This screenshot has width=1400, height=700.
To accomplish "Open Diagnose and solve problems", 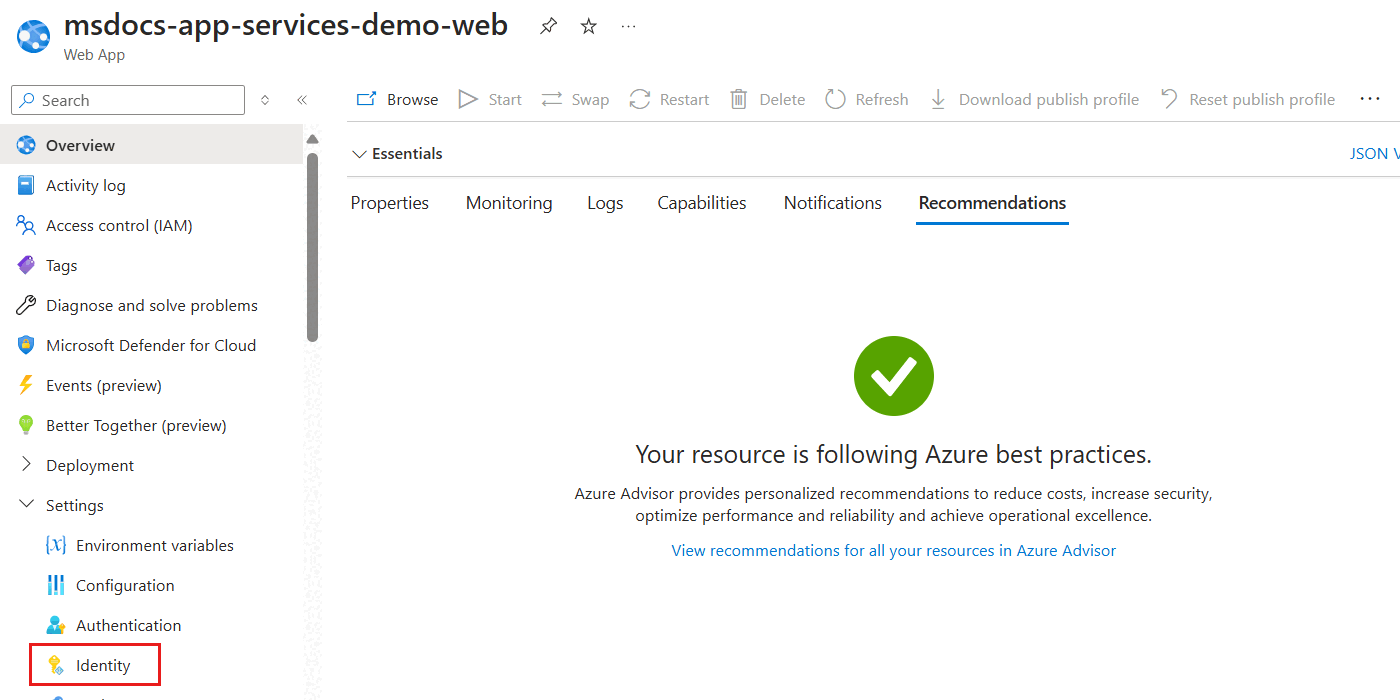I will point(152,305).
